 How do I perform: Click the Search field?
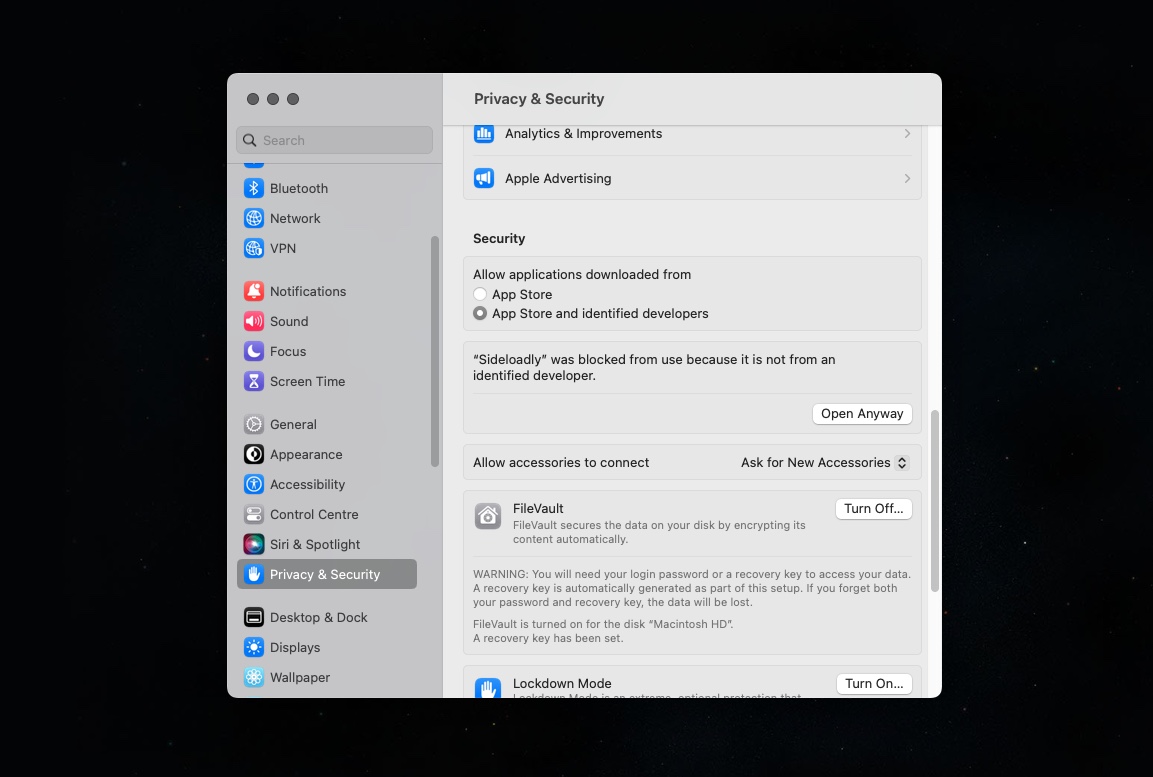335,140
